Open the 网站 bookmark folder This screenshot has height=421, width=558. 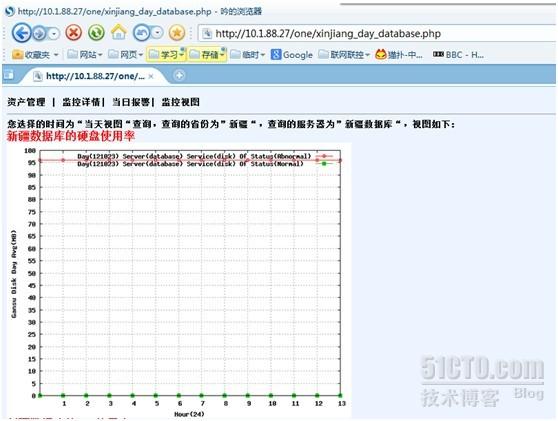[x=85, y=55]
